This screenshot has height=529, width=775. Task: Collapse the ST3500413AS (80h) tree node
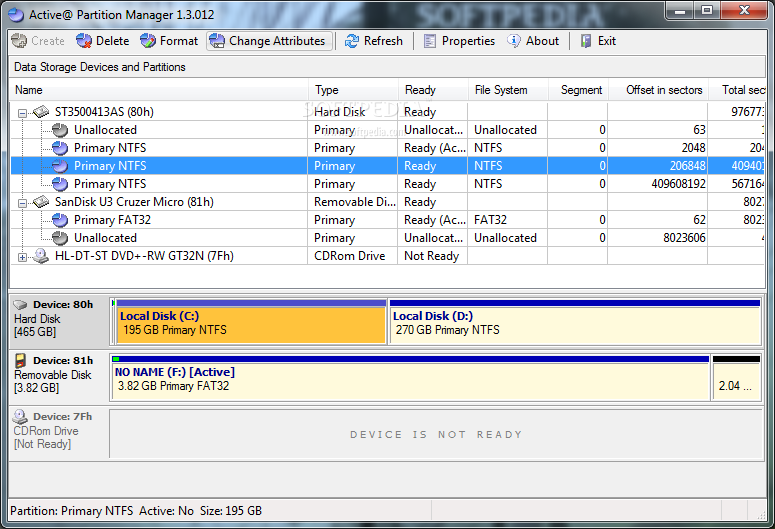click(x=22, y=113)
